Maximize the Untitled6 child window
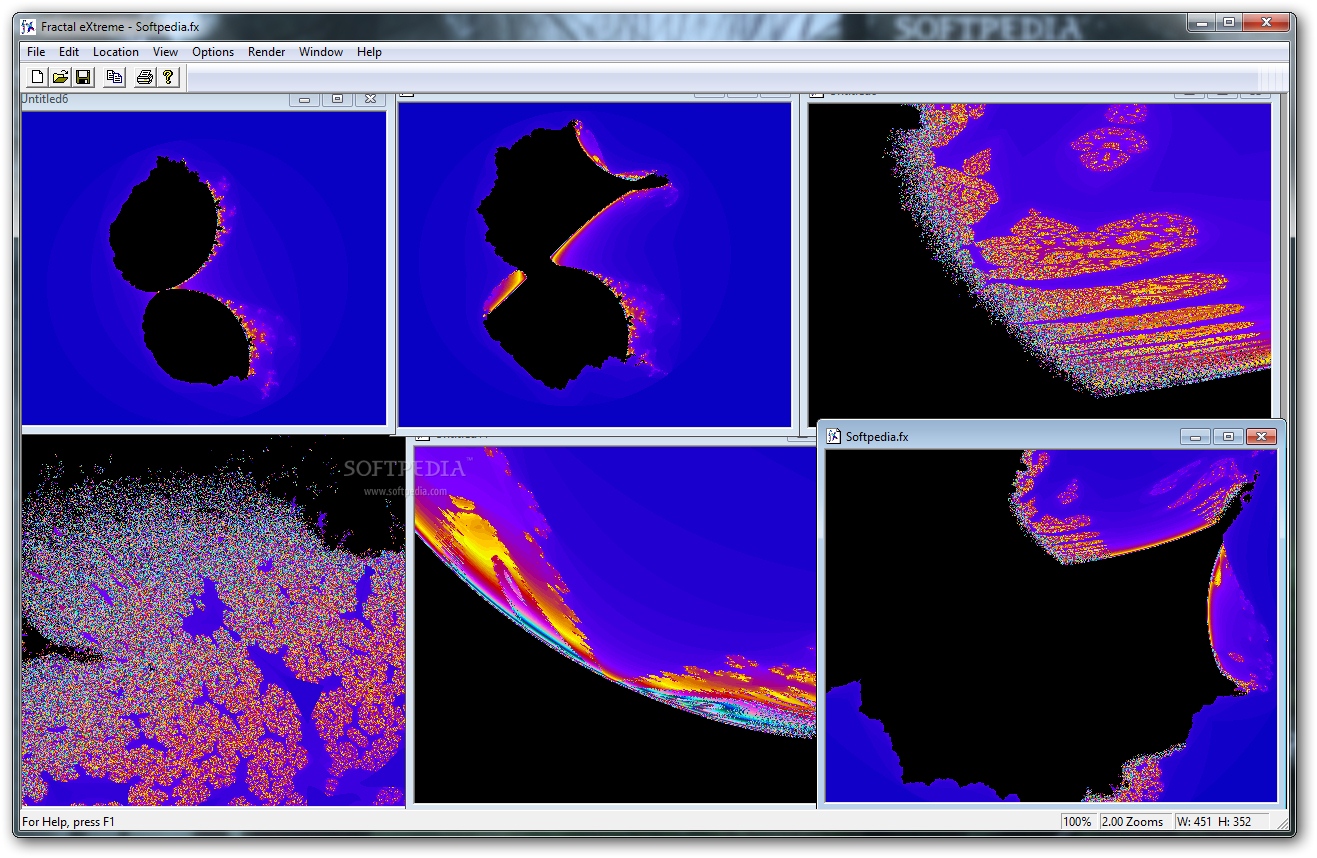This screenshot has width=1317, height=858. (337, 99)
